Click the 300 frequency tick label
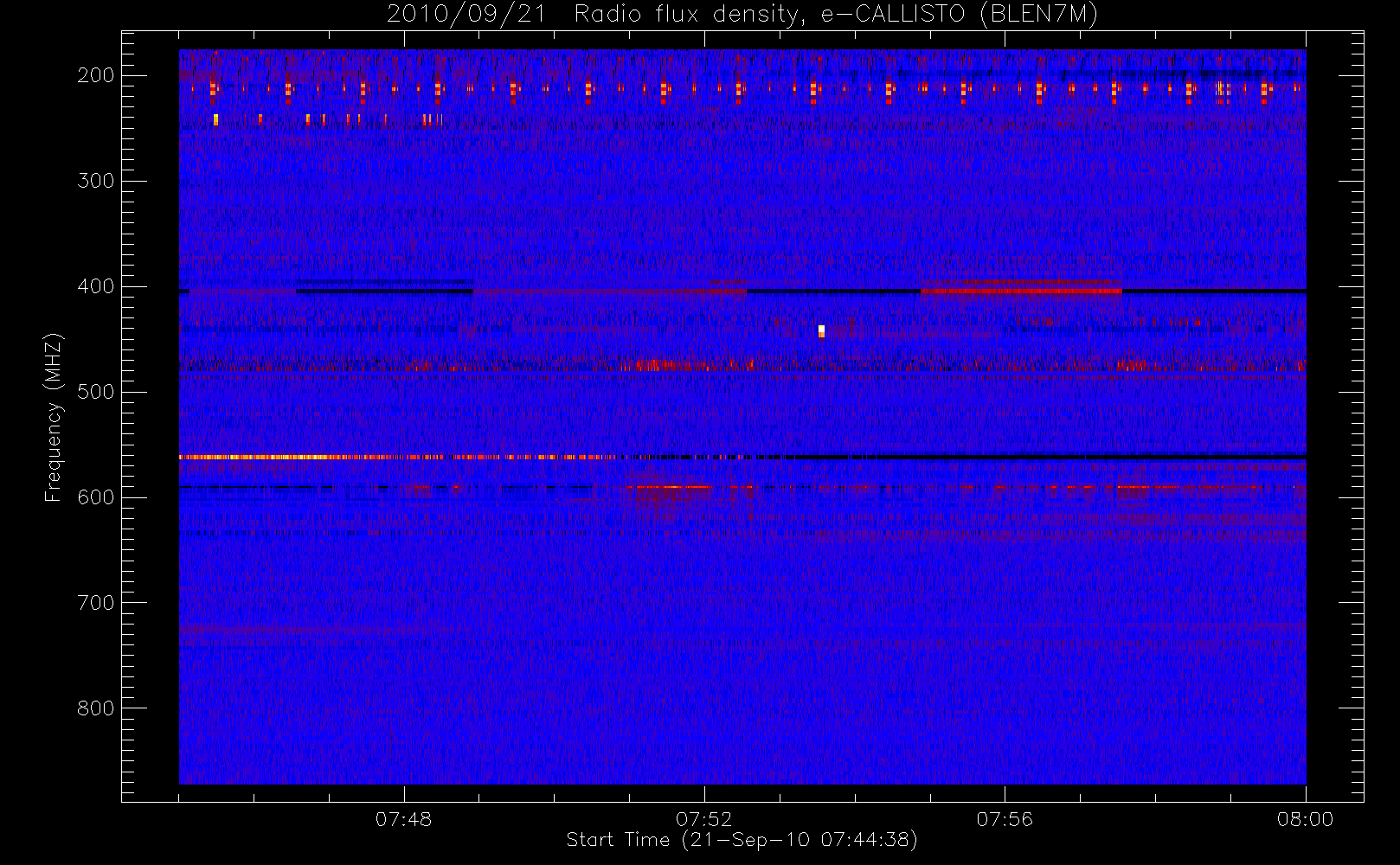The height and width of the screenshot is (865, 1400). (95, 181)
